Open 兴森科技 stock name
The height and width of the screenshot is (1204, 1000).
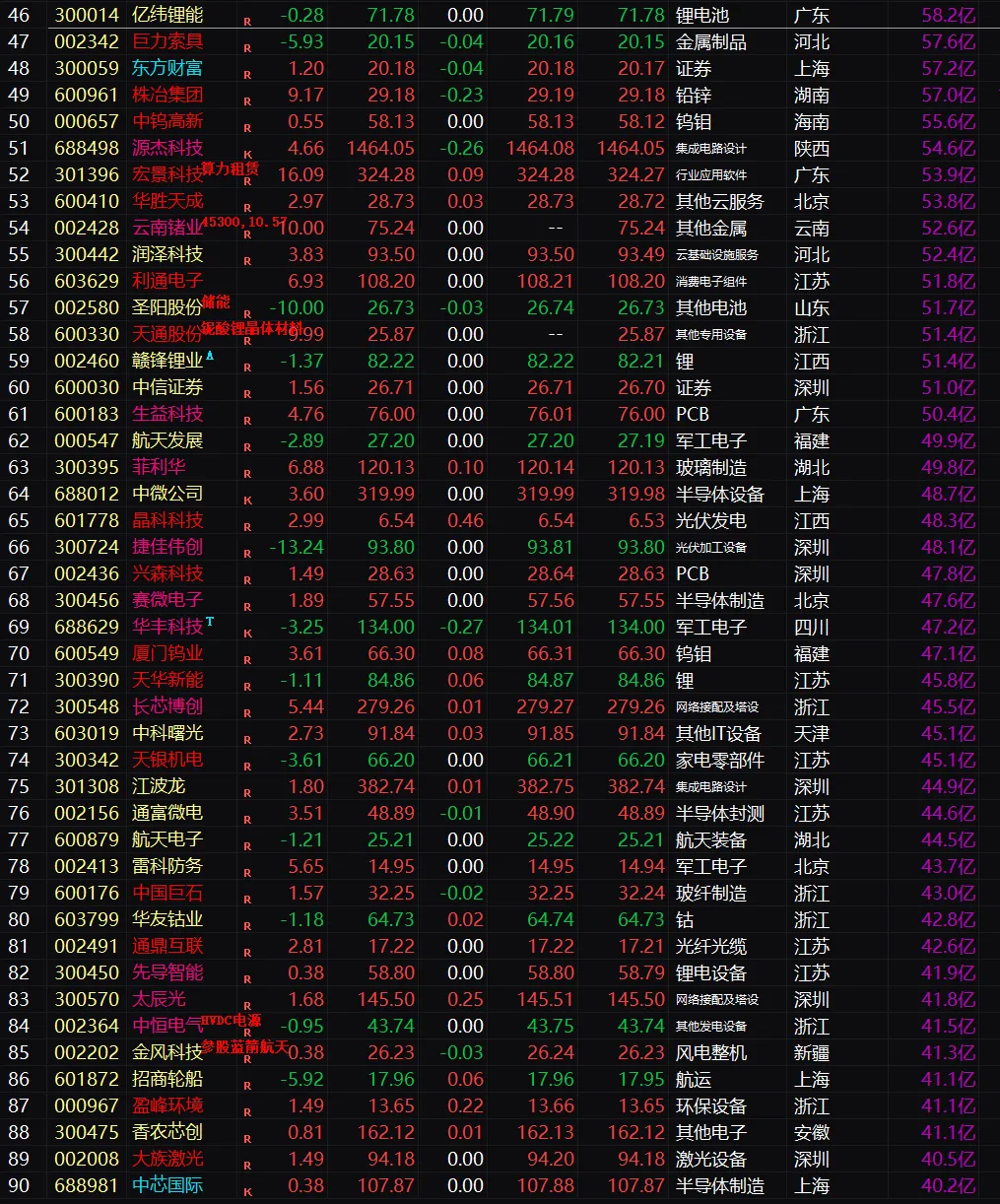tap(167, 573)
